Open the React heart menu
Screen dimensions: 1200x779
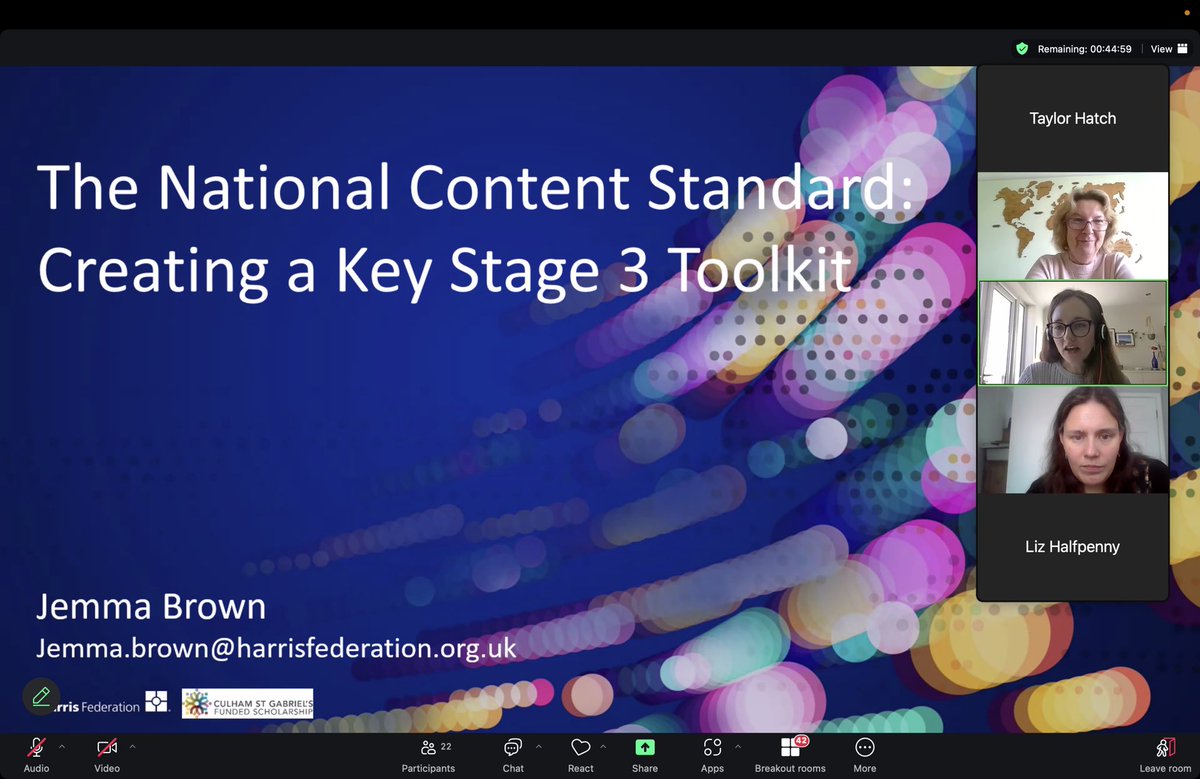[x=580, y=754]
